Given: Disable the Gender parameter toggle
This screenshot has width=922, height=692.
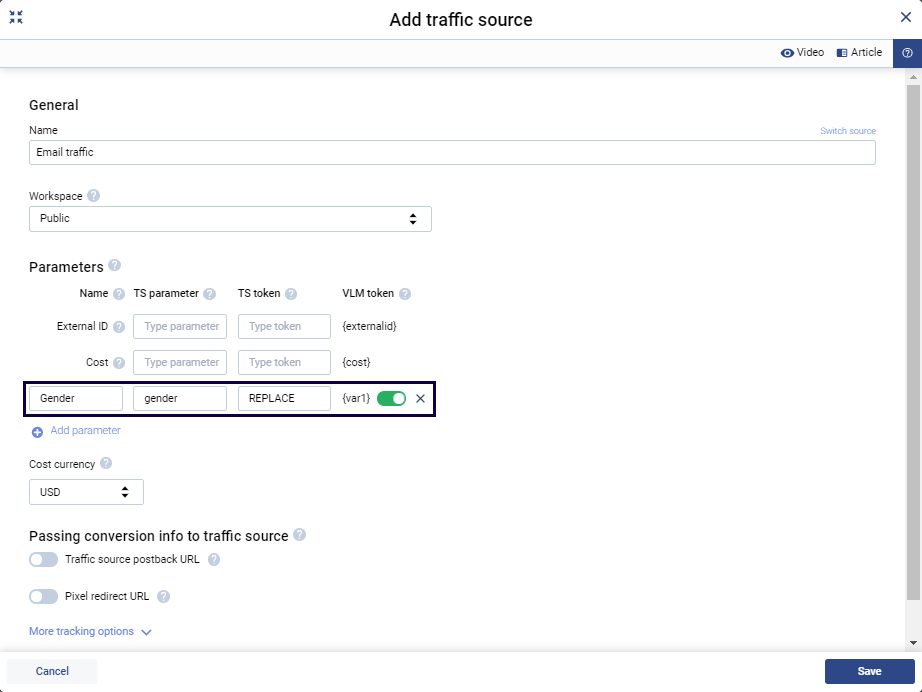Looking at the screenshot, I should pos(390,397).
